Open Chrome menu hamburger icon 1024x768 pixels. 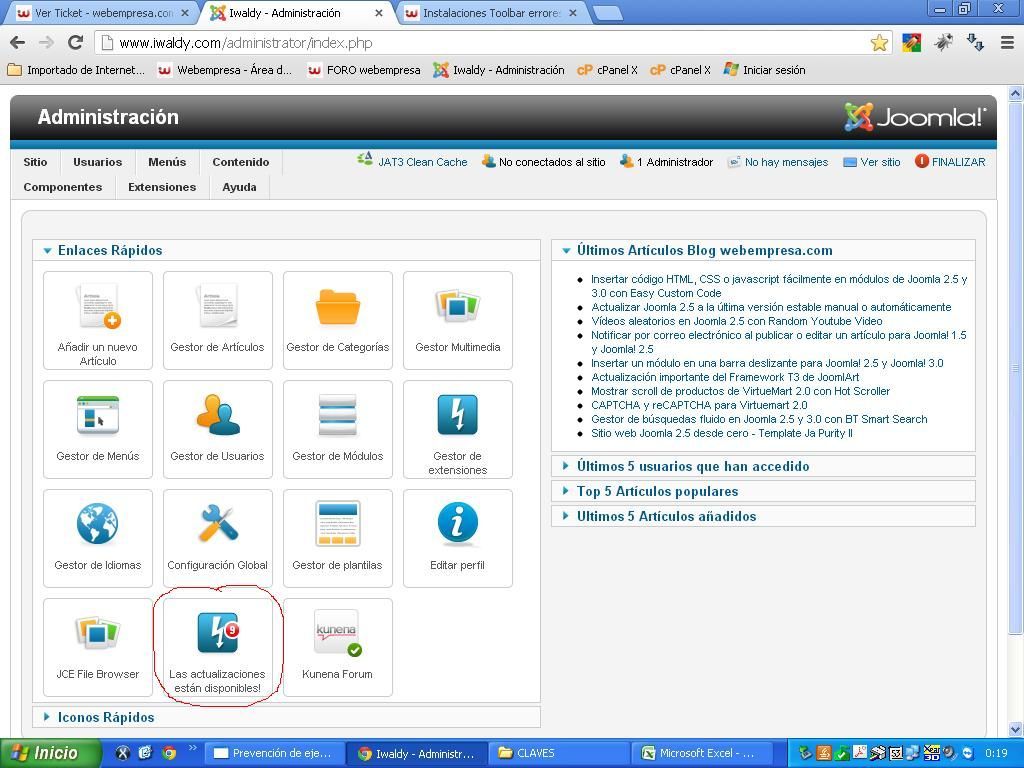click(1008, 43)
